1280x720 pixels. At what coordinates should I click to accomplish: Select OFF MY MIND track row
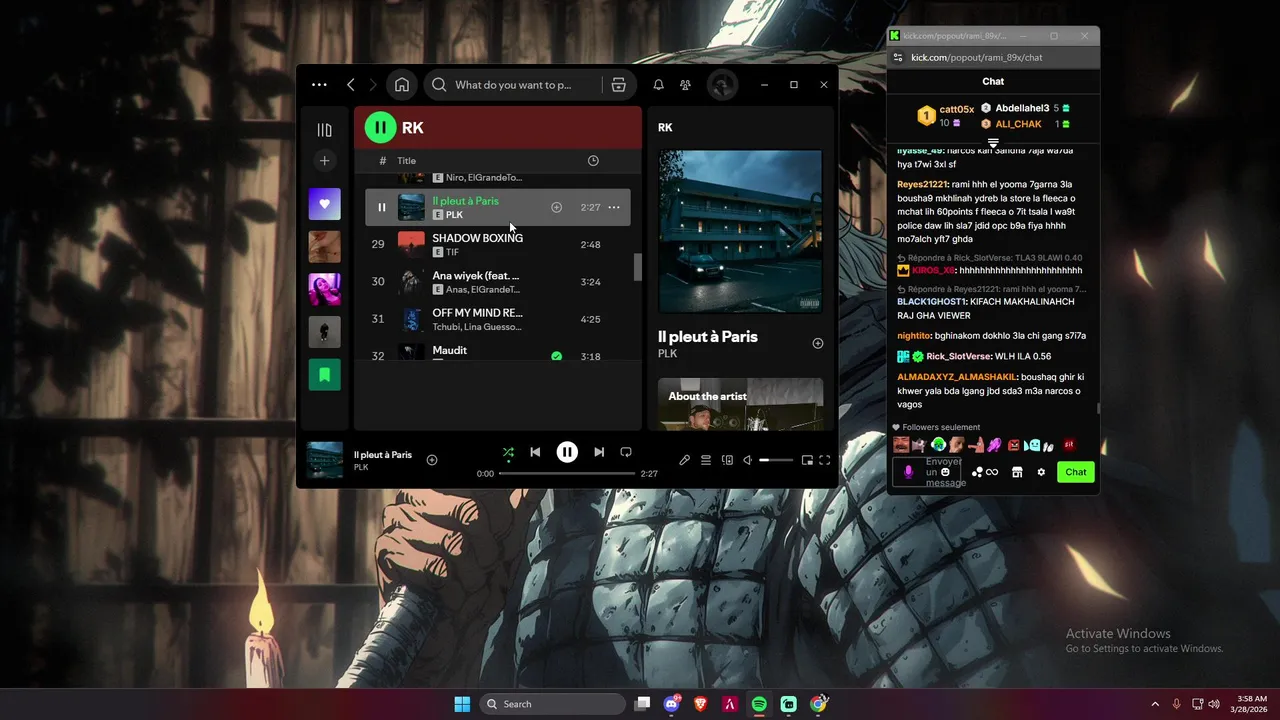tap(497, 319)
